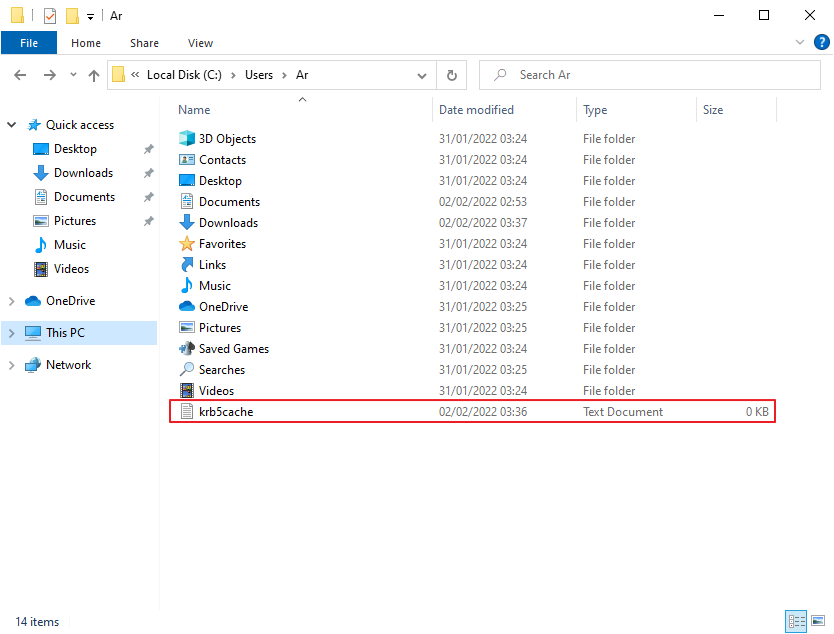The image size is (834, 634).
Task: Click the Back navigation arrow
Action: point(21,75)
